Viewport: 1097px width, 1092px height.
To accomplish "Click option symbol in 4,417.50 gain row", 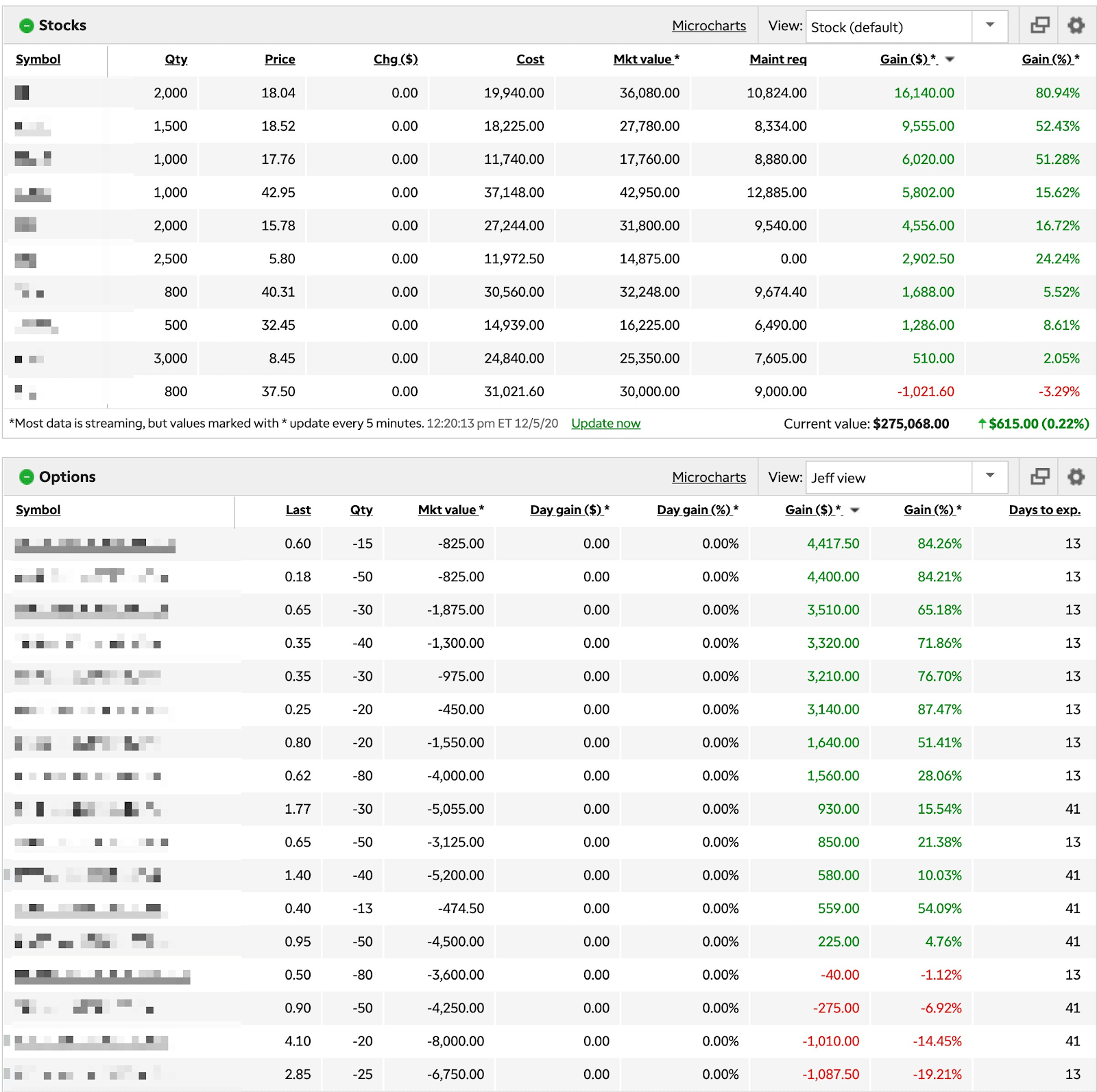I will tap(95, 544).
